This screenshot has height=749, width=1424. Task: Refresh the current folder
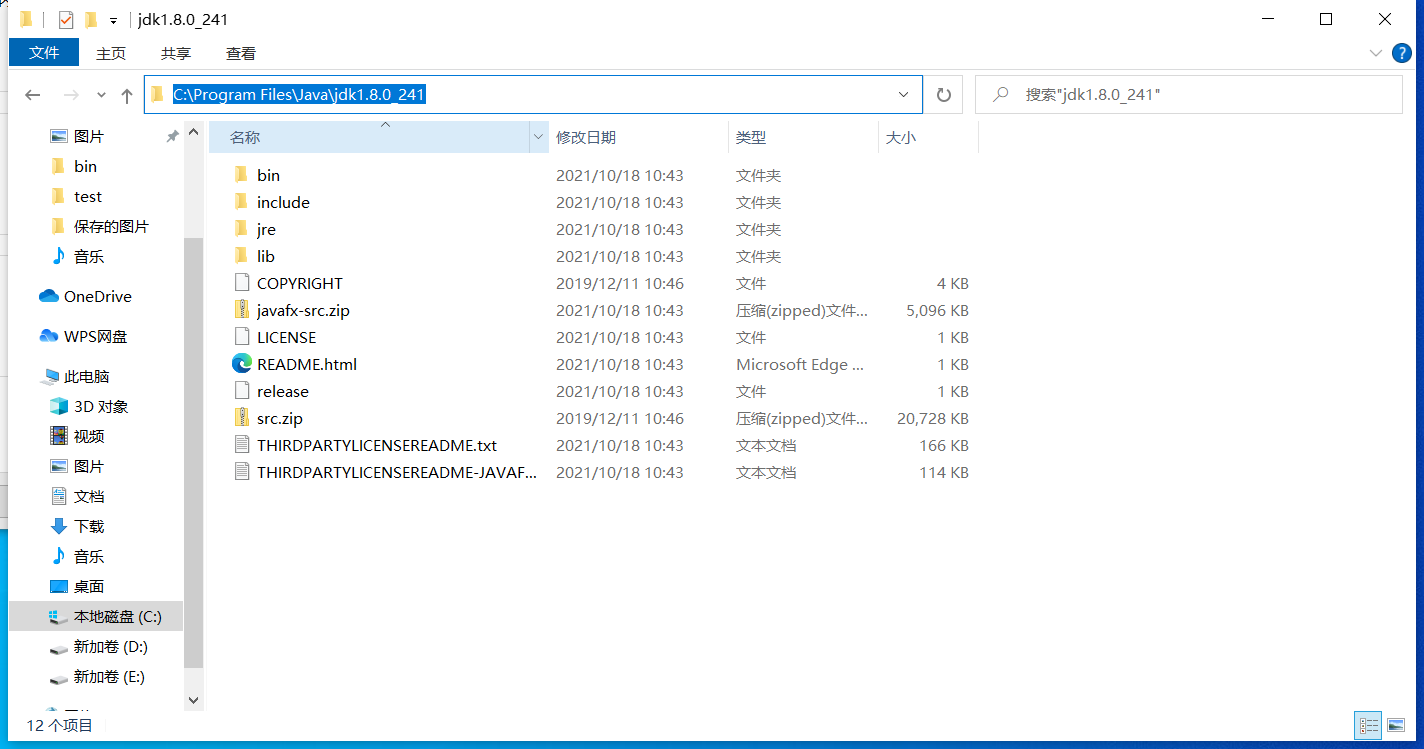point(943,94)
